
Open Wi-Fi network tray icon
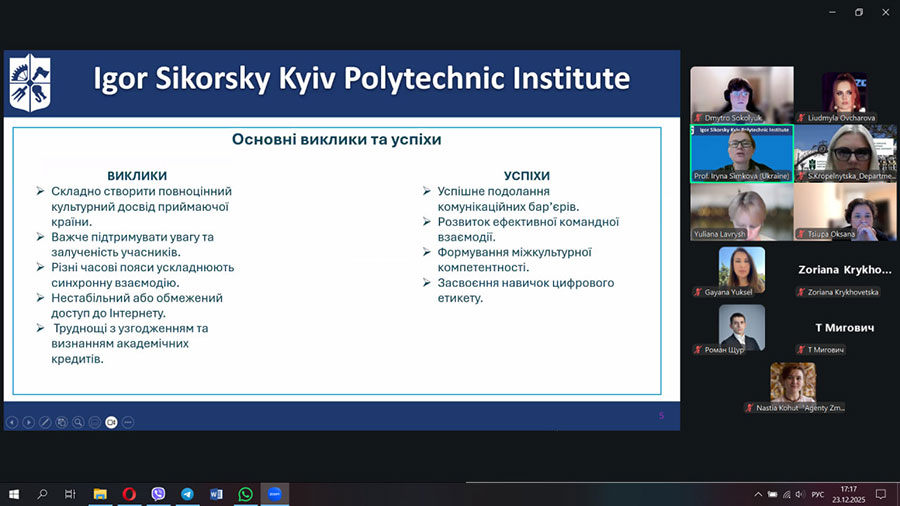[787, 495]
